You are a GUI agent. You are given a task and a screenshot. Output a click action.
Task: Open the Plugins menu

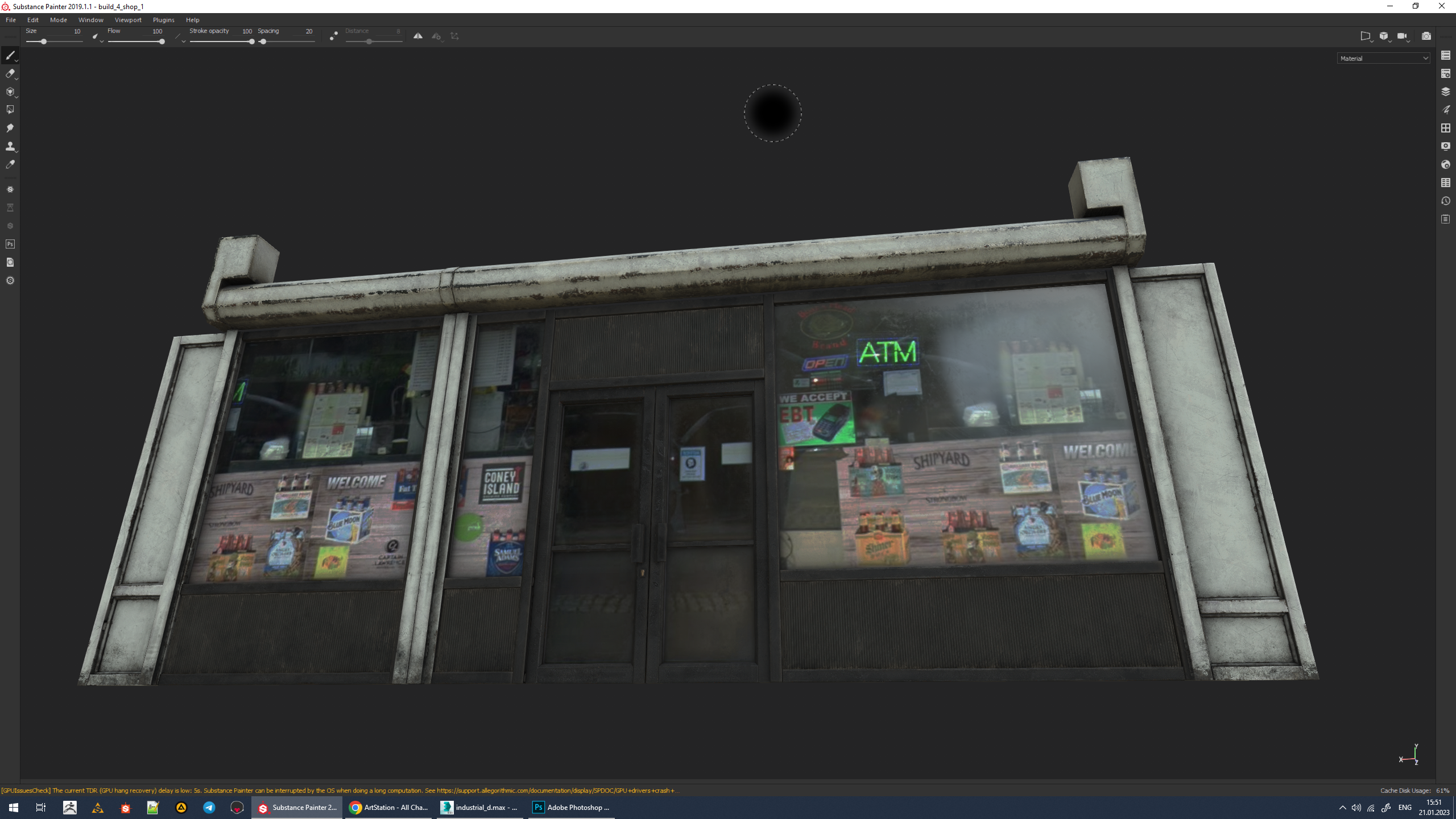coord(163,20)
